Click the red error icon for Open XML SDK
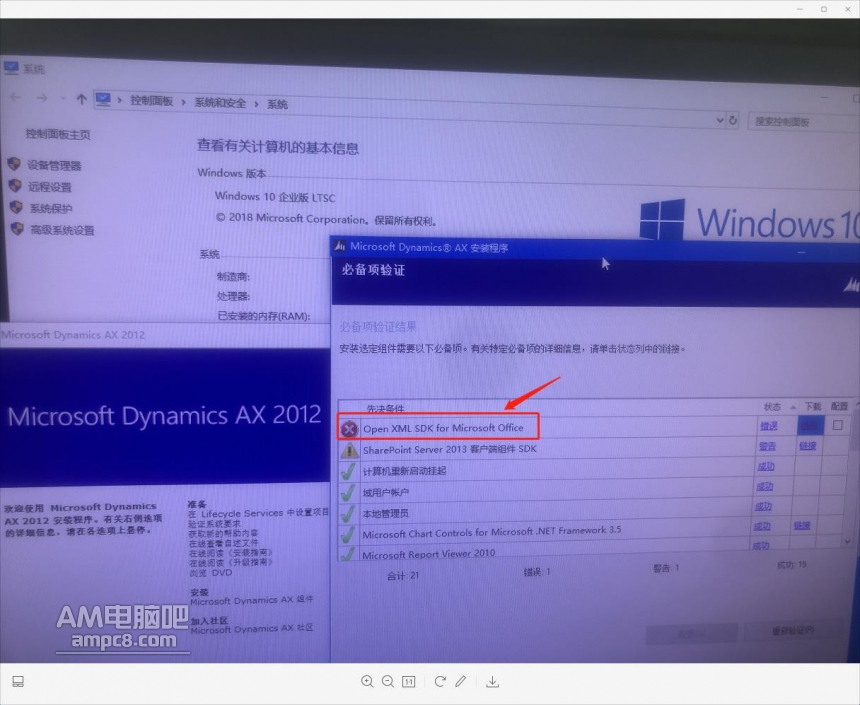The image size is (860, 705). tap(349, 428)
